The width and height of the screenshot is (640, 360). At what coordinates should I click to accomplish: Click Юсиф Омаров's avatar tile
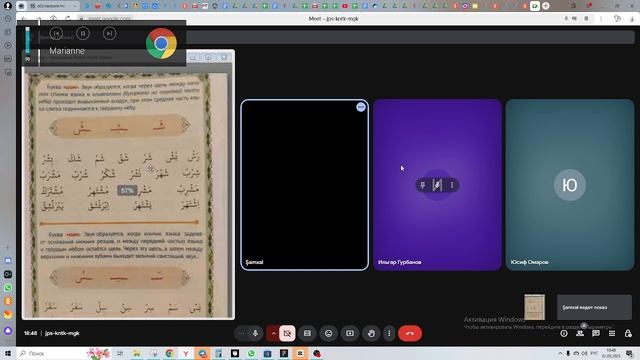pyautogui.click(x=570, y=185)
